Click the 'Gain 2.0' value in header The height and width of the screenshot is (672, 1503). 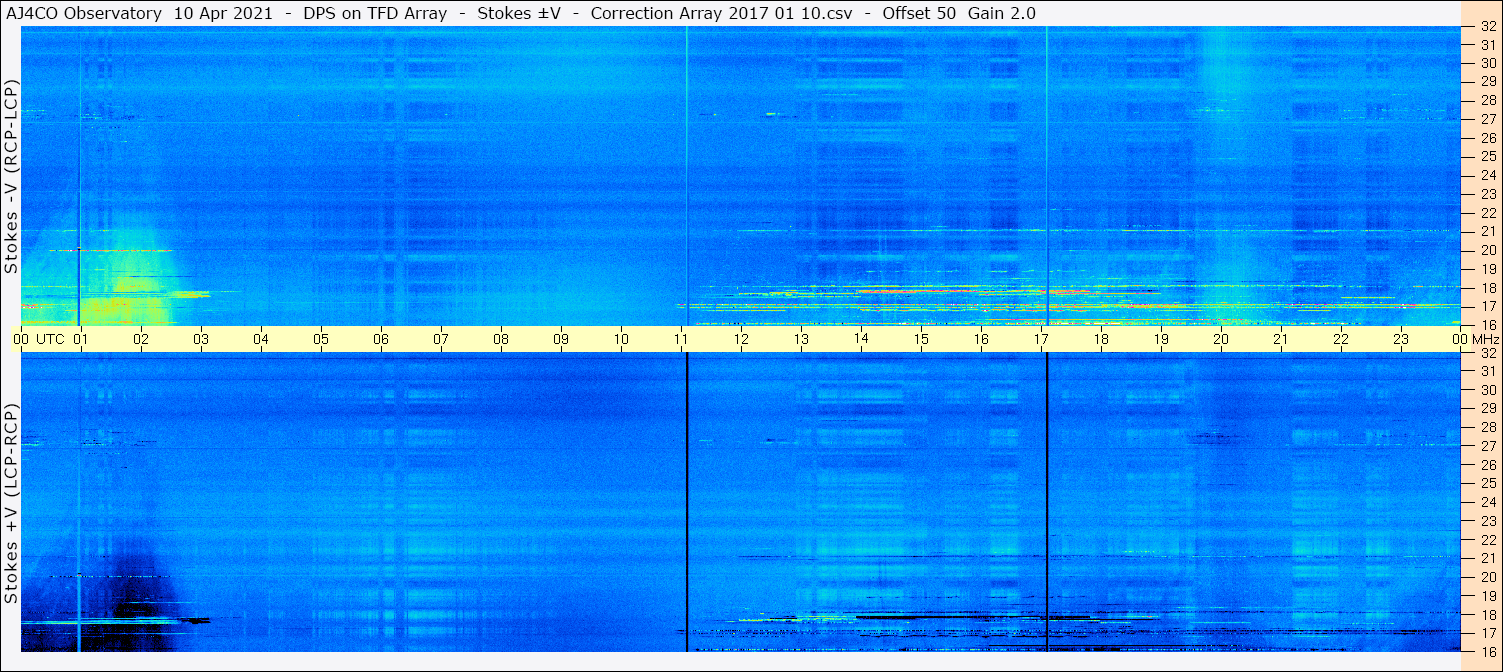coord(1002,13)
